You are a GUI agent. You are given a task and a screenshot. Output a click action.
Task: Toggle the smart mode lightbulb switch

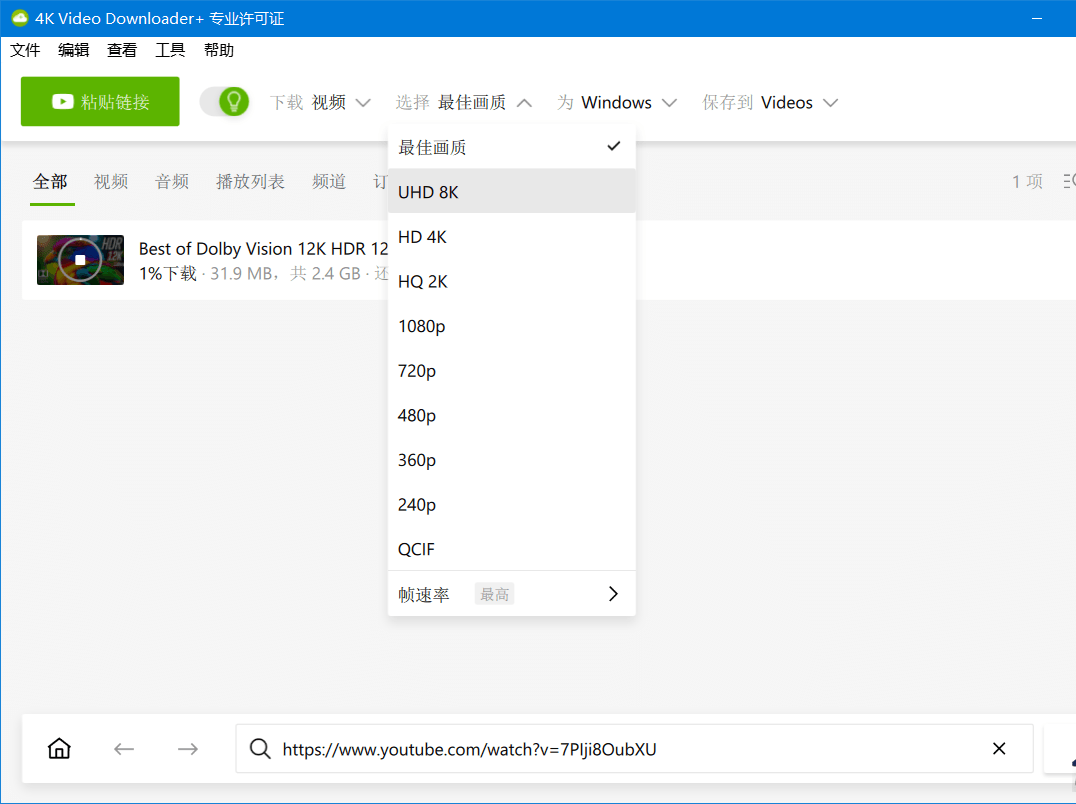tap(224, 102)
